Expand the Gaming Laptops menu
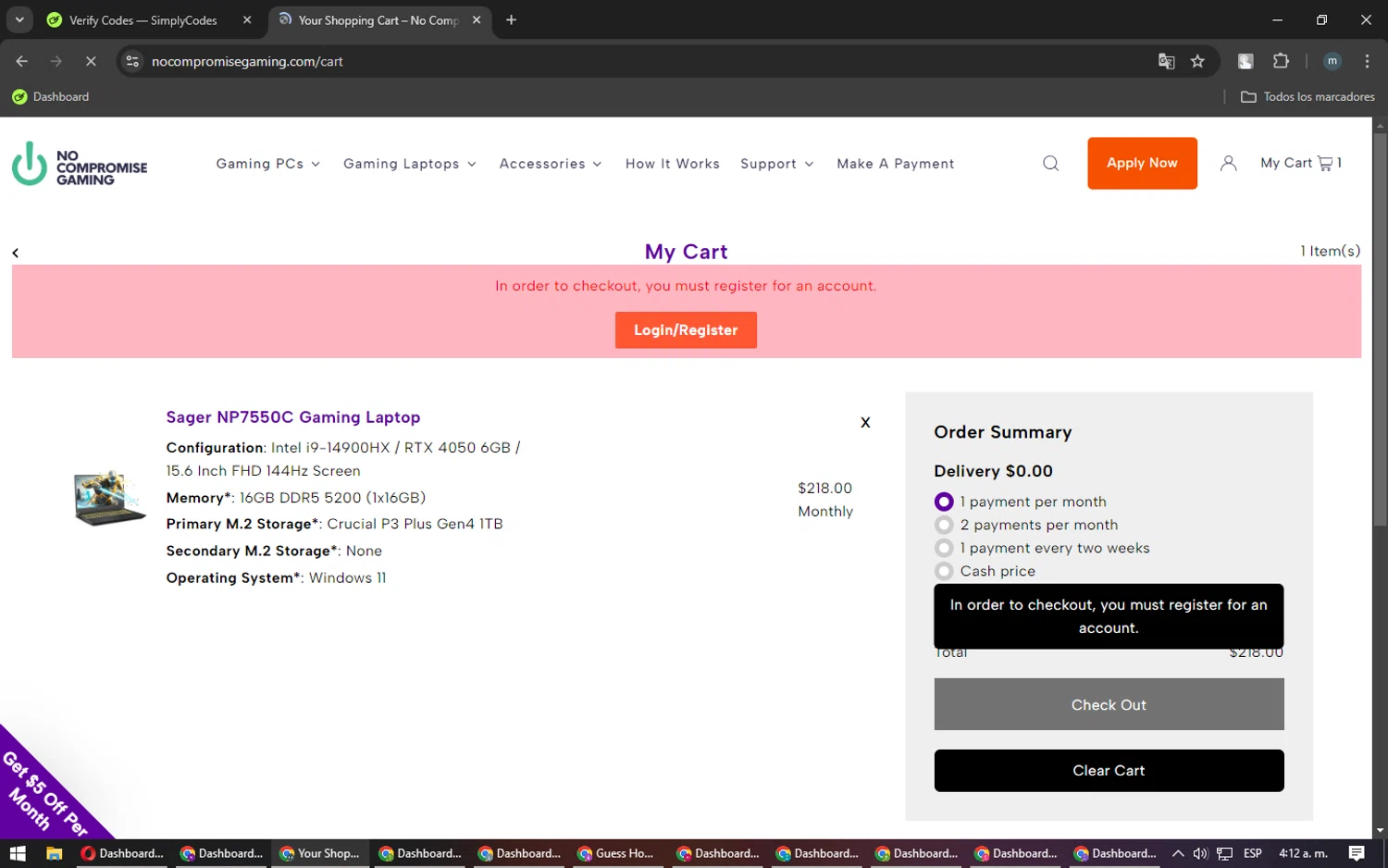1388x868 pixels. coord(410,164)
